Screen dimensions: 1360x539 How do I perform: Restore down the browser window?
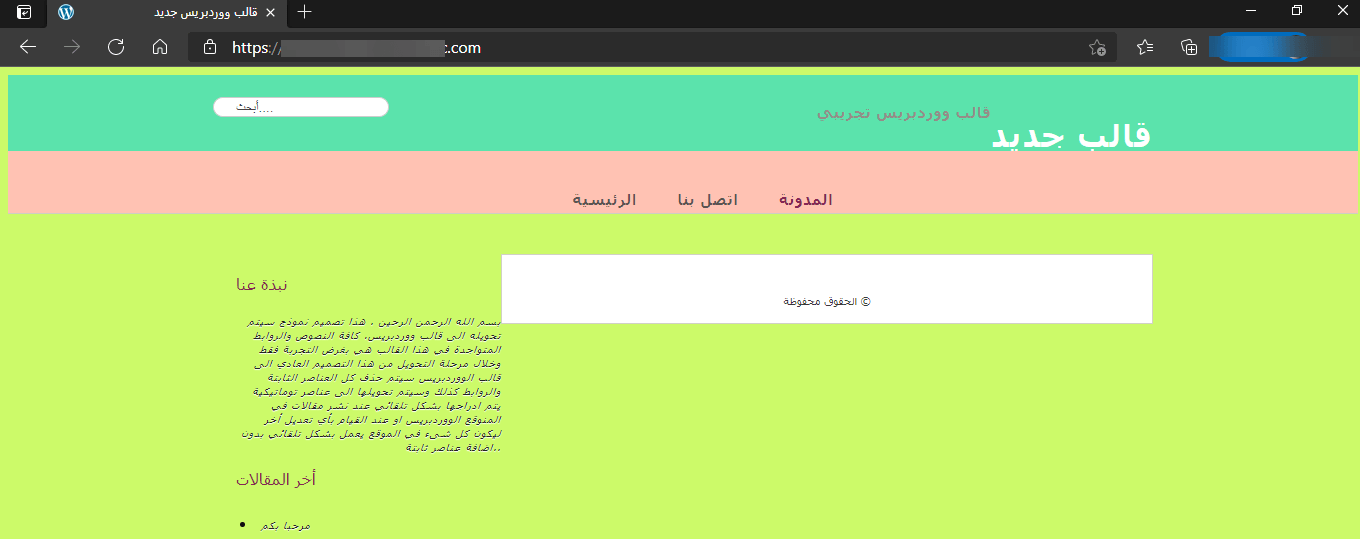point(1297,11)
